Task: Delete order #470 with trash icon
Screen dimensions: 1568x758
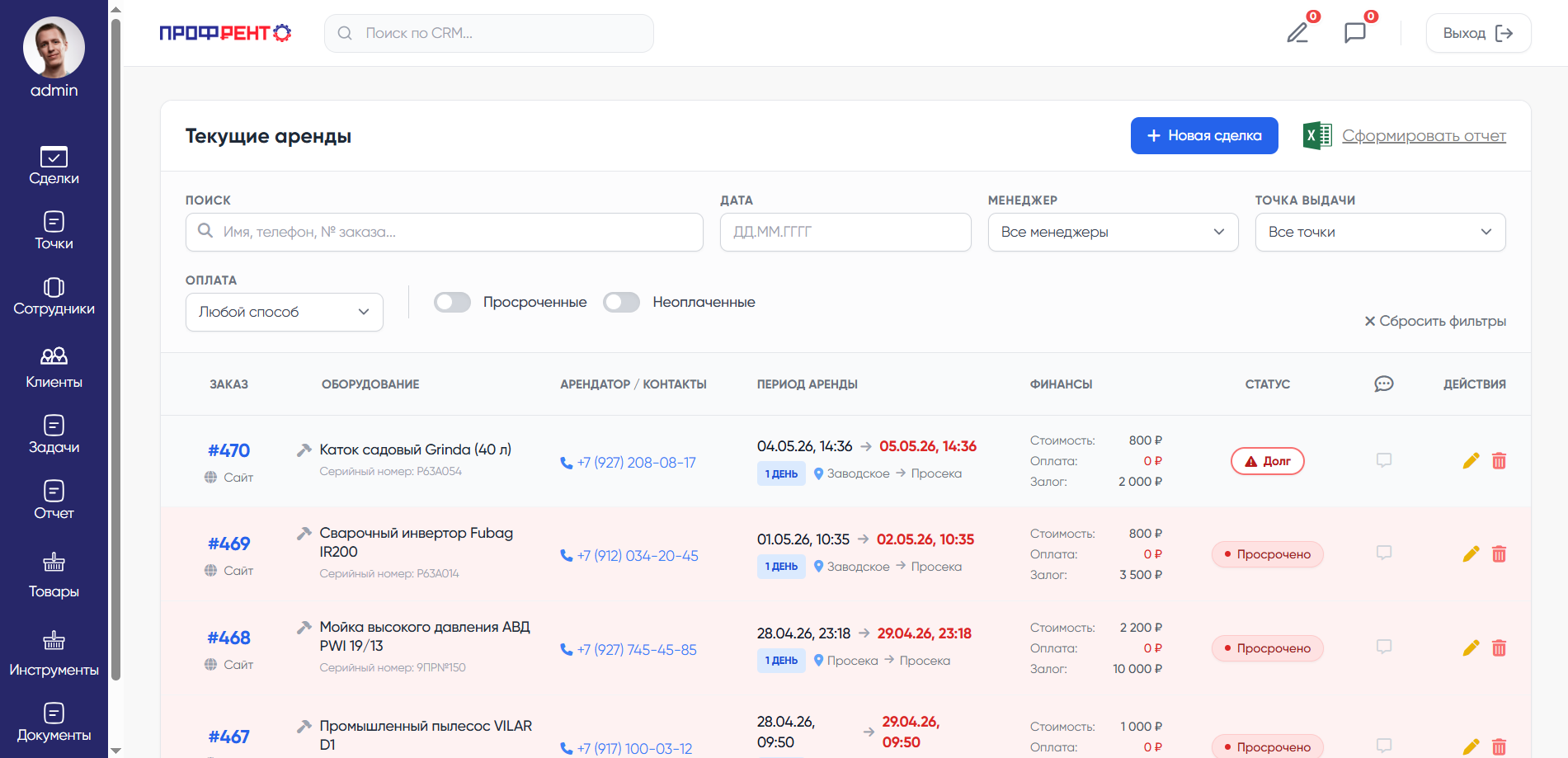Action: (x=1499, y=461)
